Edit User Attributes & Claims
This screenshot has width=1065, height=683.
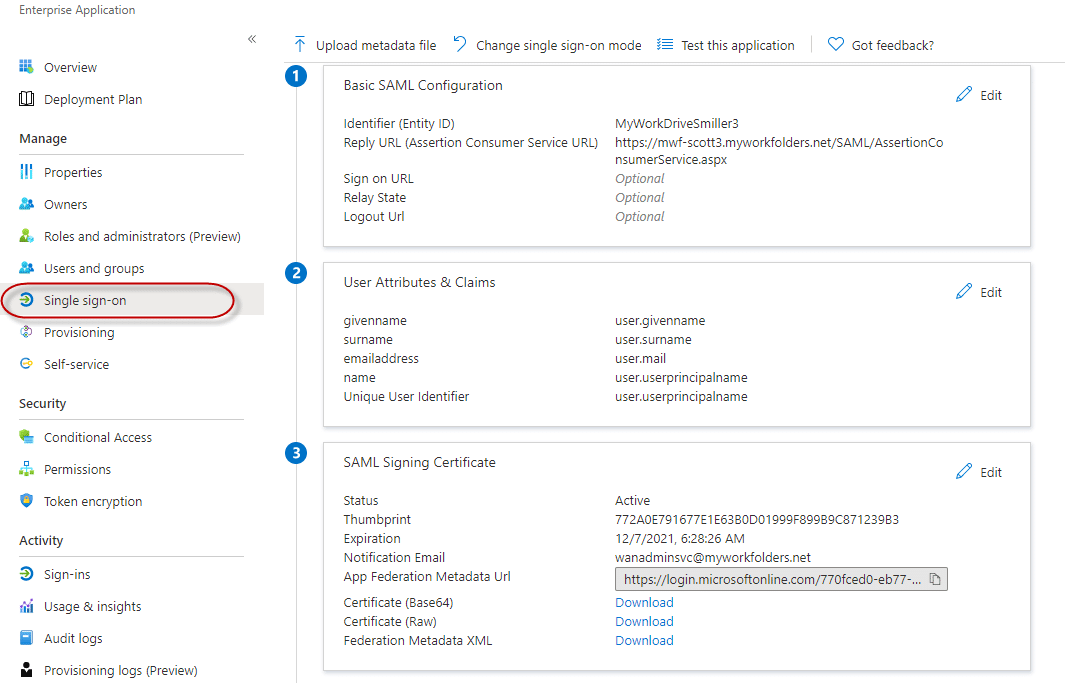click(979, 292)
